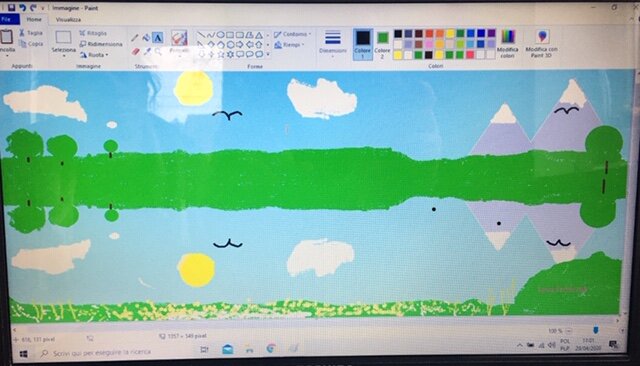Viewport: 640px width, 366px height.
Task: Activate Colore 2 selector
Action: tap(382, 45)
